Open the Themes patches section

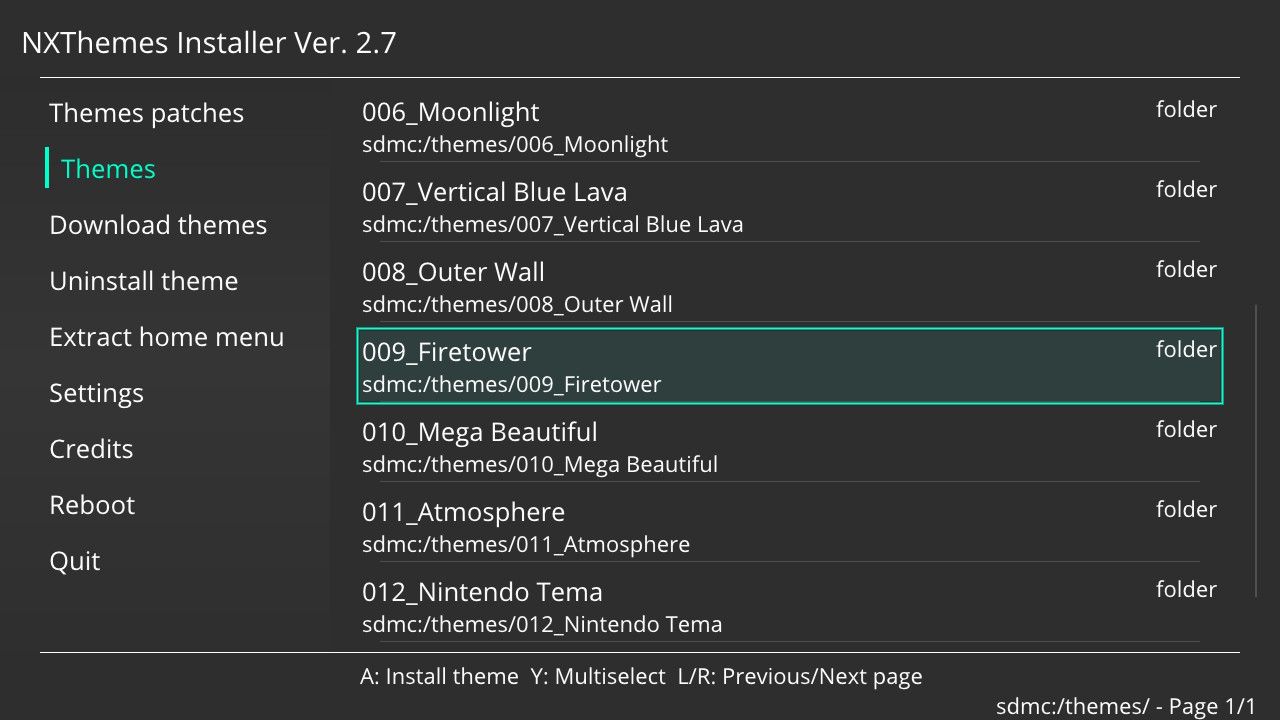tap(146, 113)
